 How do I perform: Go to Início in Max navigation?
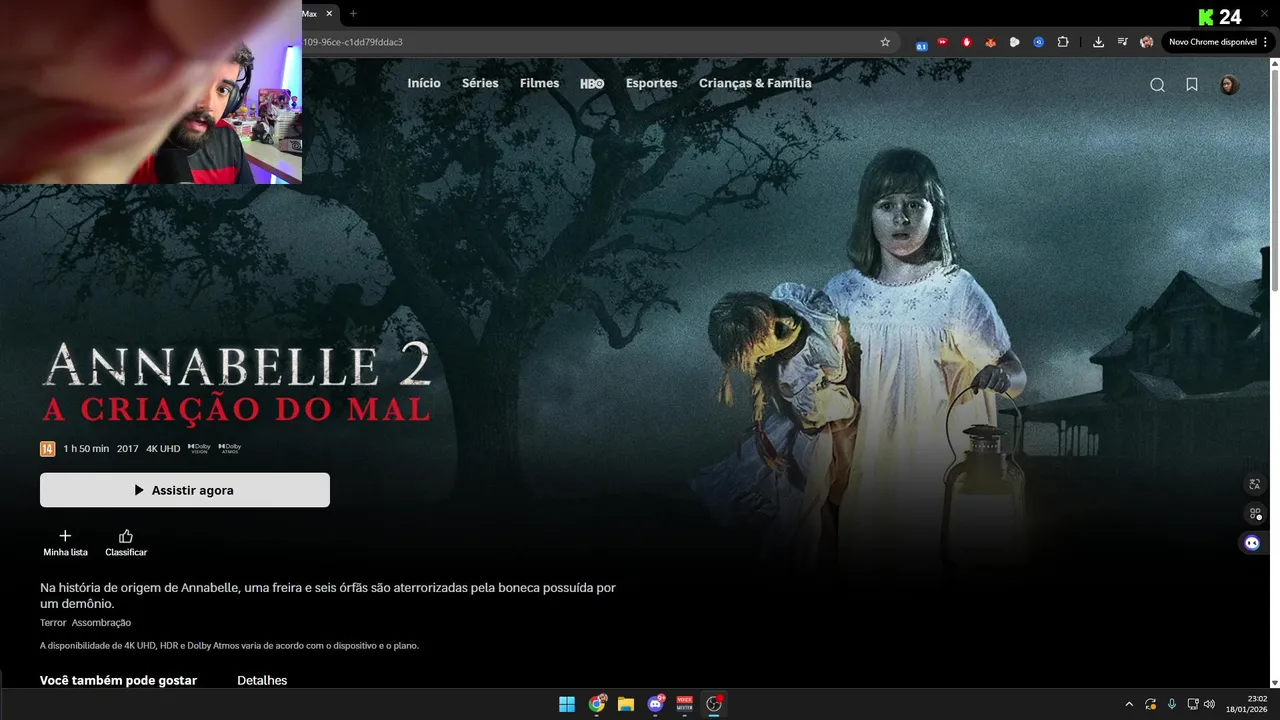pos(424,83)
